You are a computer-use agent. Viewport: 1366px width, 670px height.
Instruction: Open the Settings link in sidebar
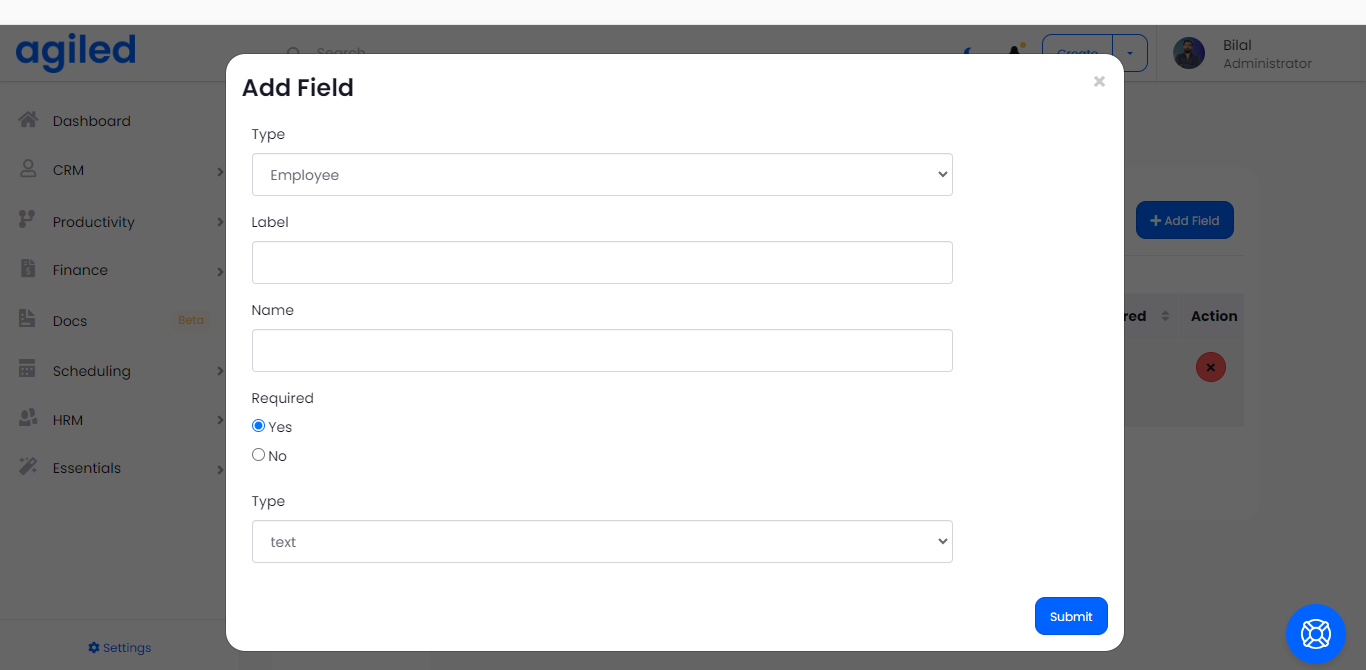[120, 648]
